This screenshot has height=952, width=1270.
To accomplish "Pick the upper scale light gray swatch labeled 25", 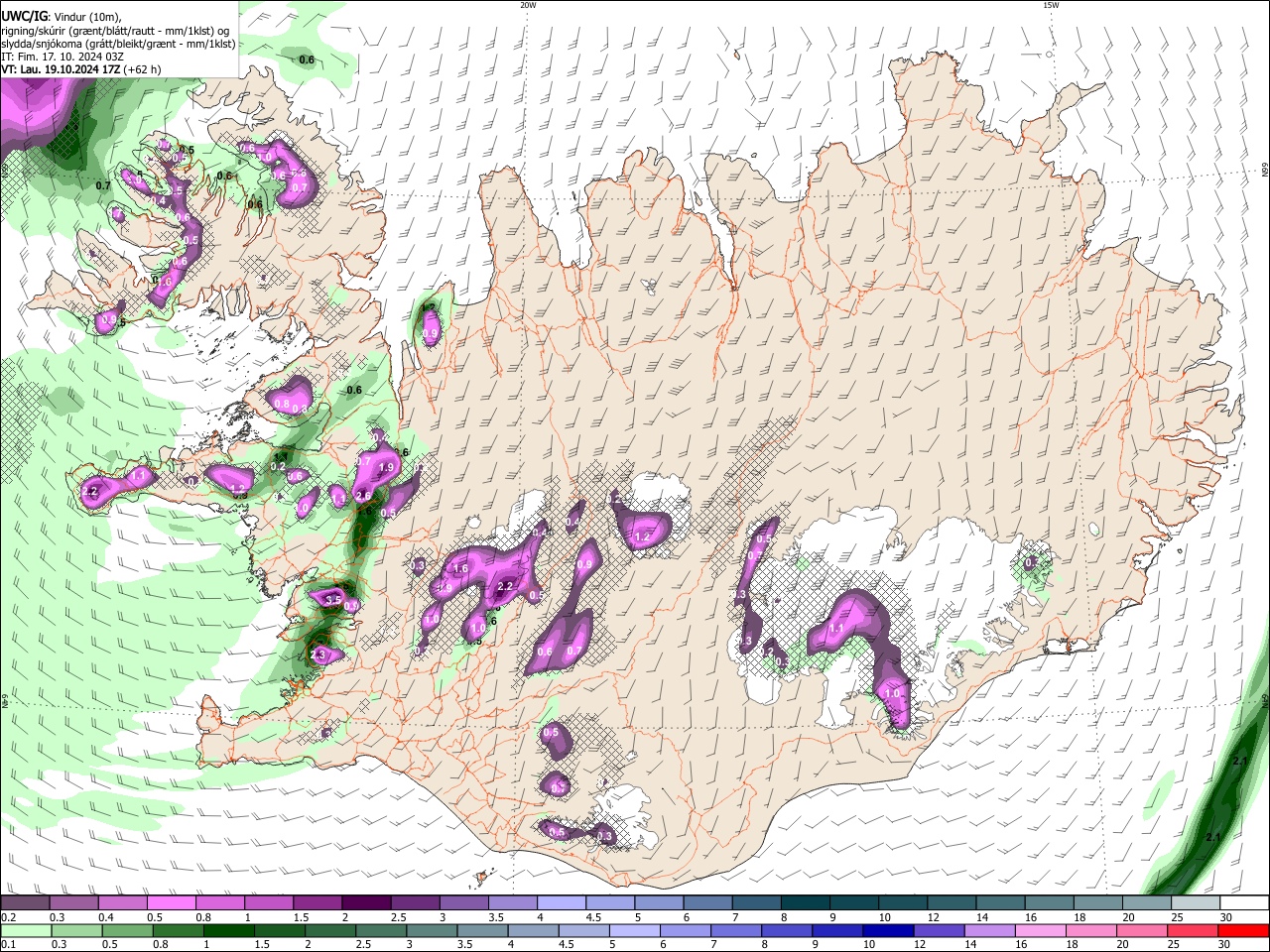I will click(1197, 903).
